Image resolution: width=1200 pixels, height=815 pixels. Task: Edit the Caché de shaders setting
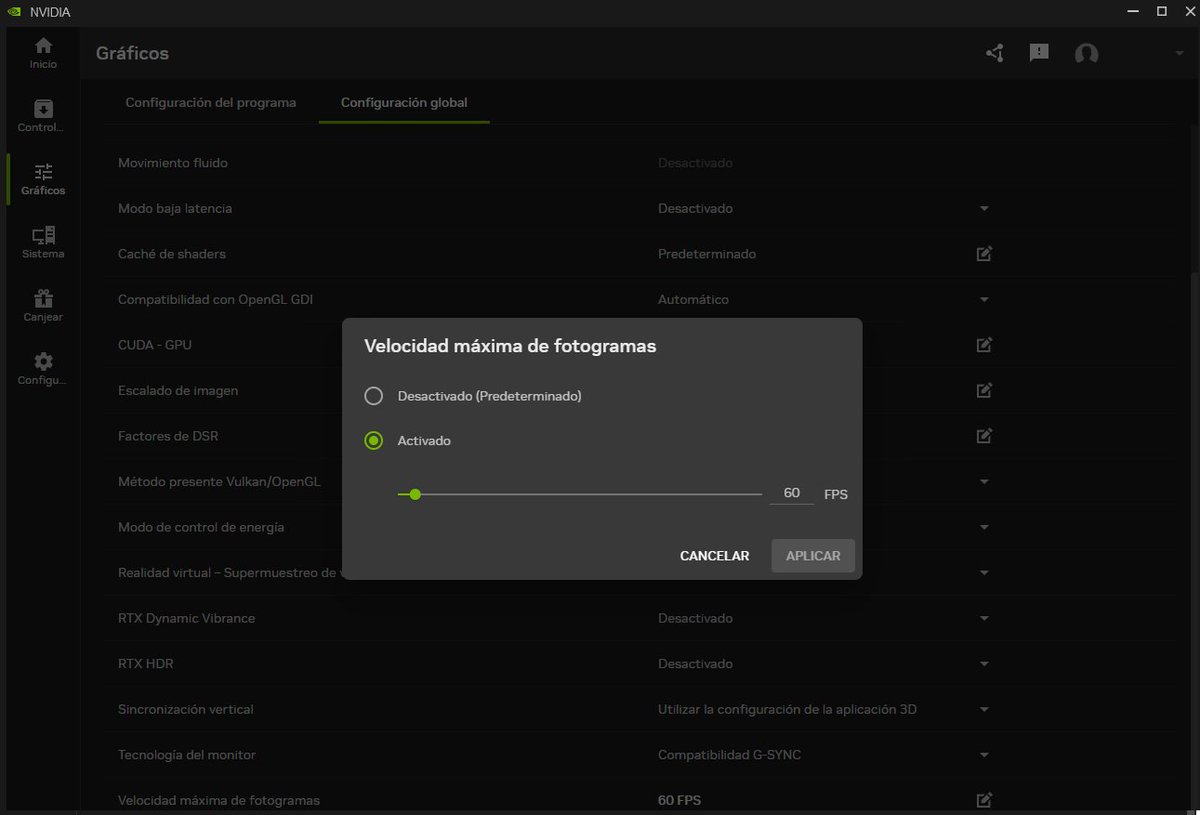click(x=984, y=254)
